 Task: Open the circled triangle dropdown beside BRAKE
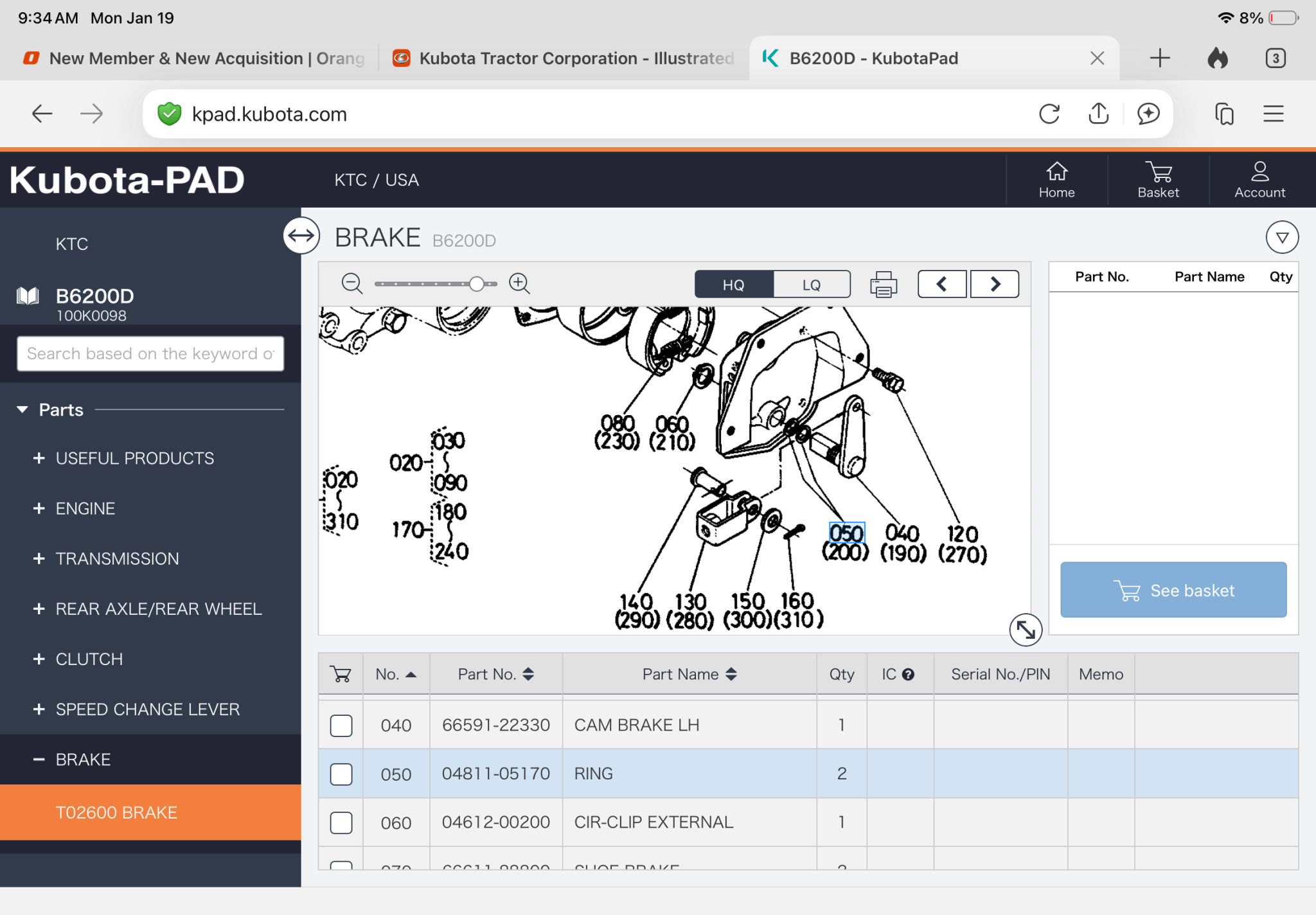point(1282,238)
